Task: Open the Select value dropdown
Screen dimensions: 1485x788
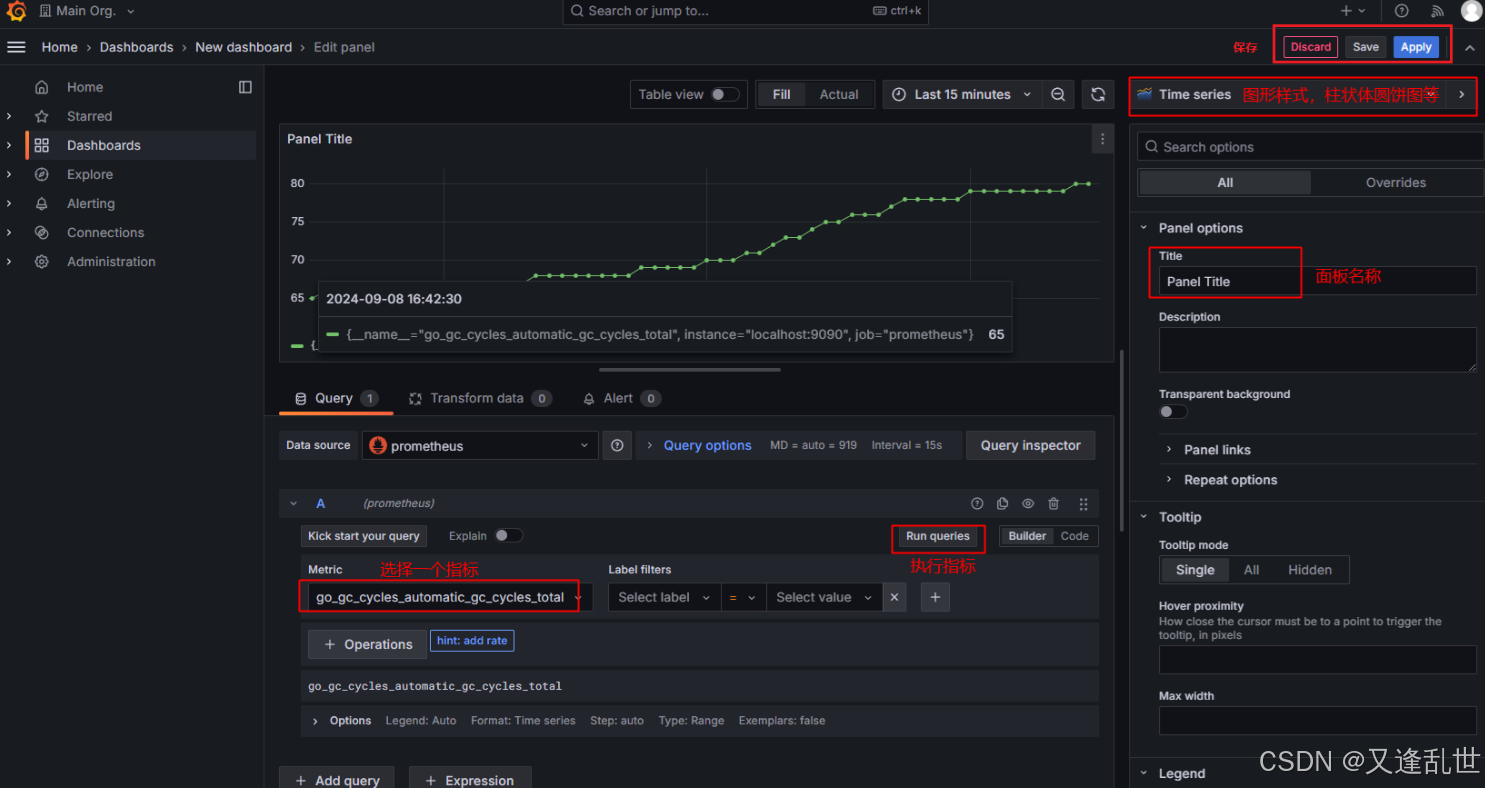Action: pyautogui.click(x=824, y=597)
